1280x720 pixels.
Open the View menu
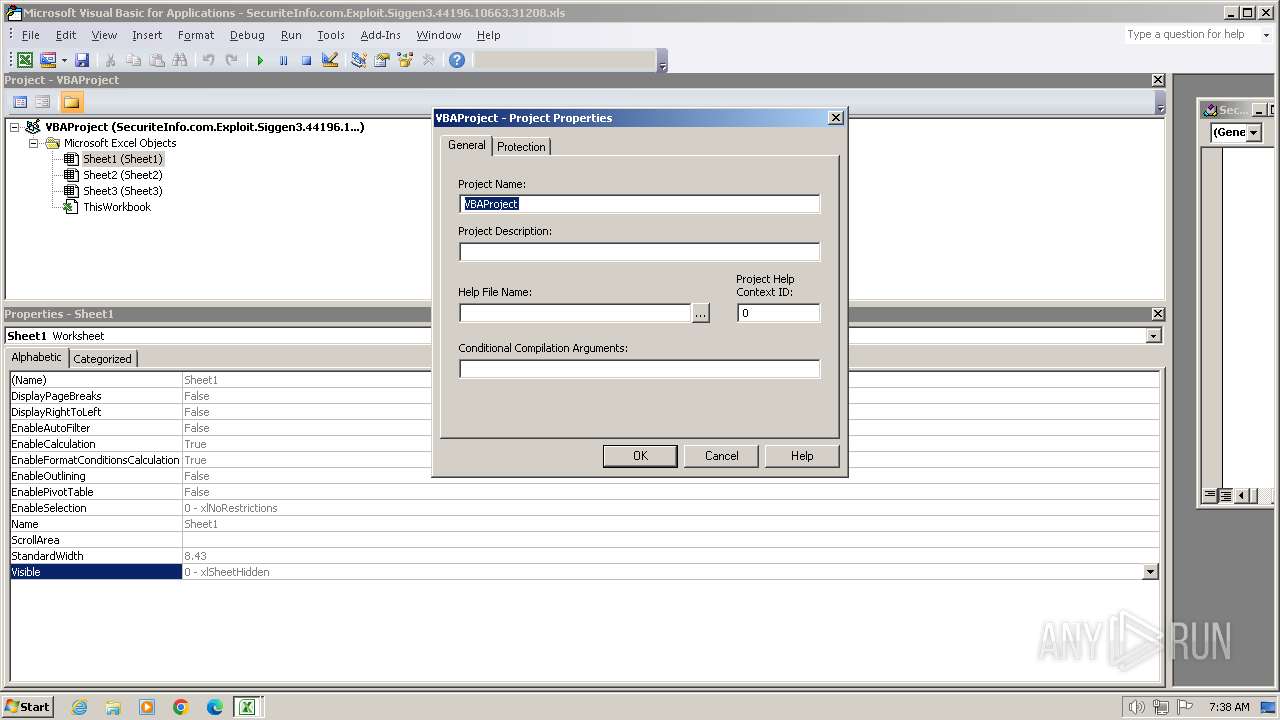(x=104, y=35)
